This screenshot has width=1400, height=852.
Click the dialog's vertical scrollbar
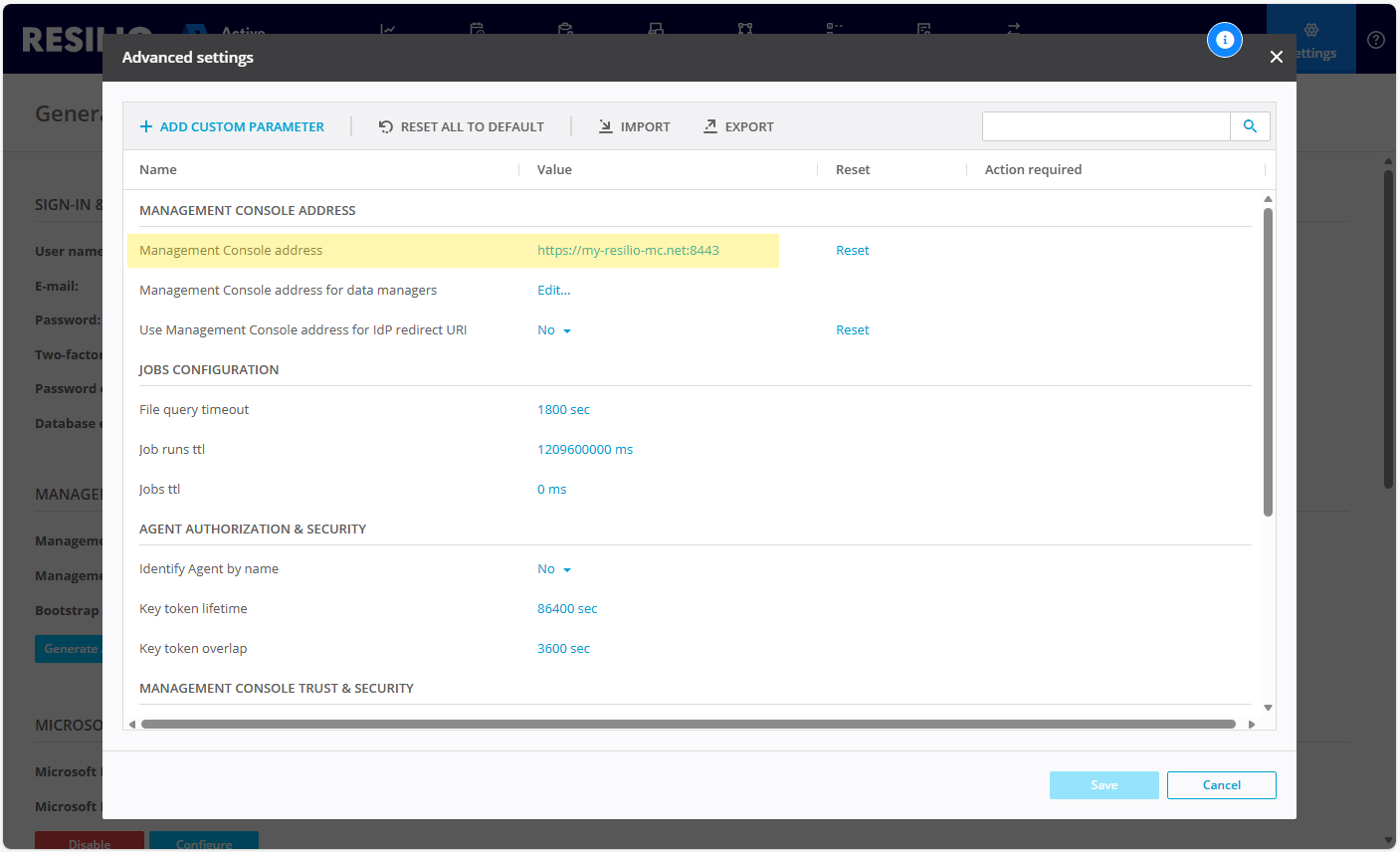1268,362
